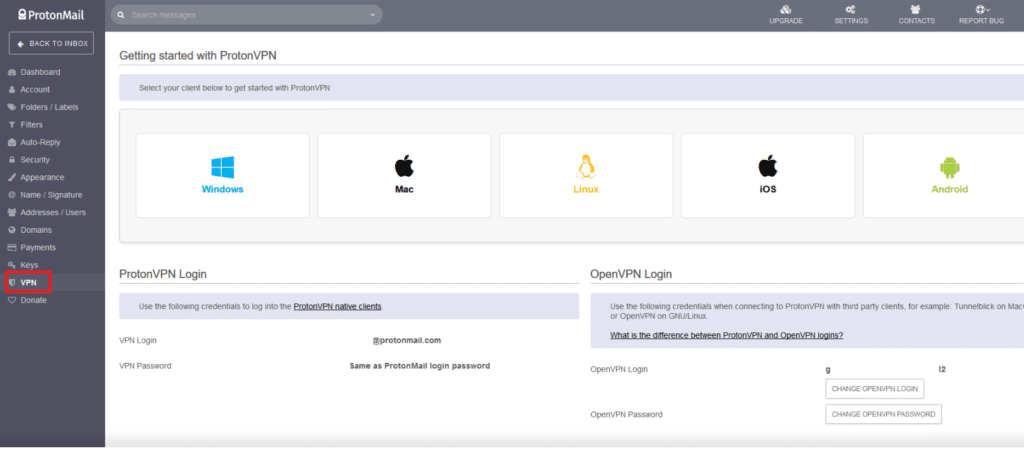Click Back to Inbox button
Viewport: 1024px width, 456px height.
point(52,43)
